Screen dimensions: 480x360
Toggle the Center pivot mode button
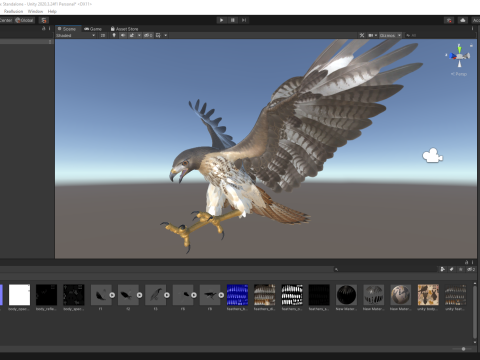[x=6, y=20]
